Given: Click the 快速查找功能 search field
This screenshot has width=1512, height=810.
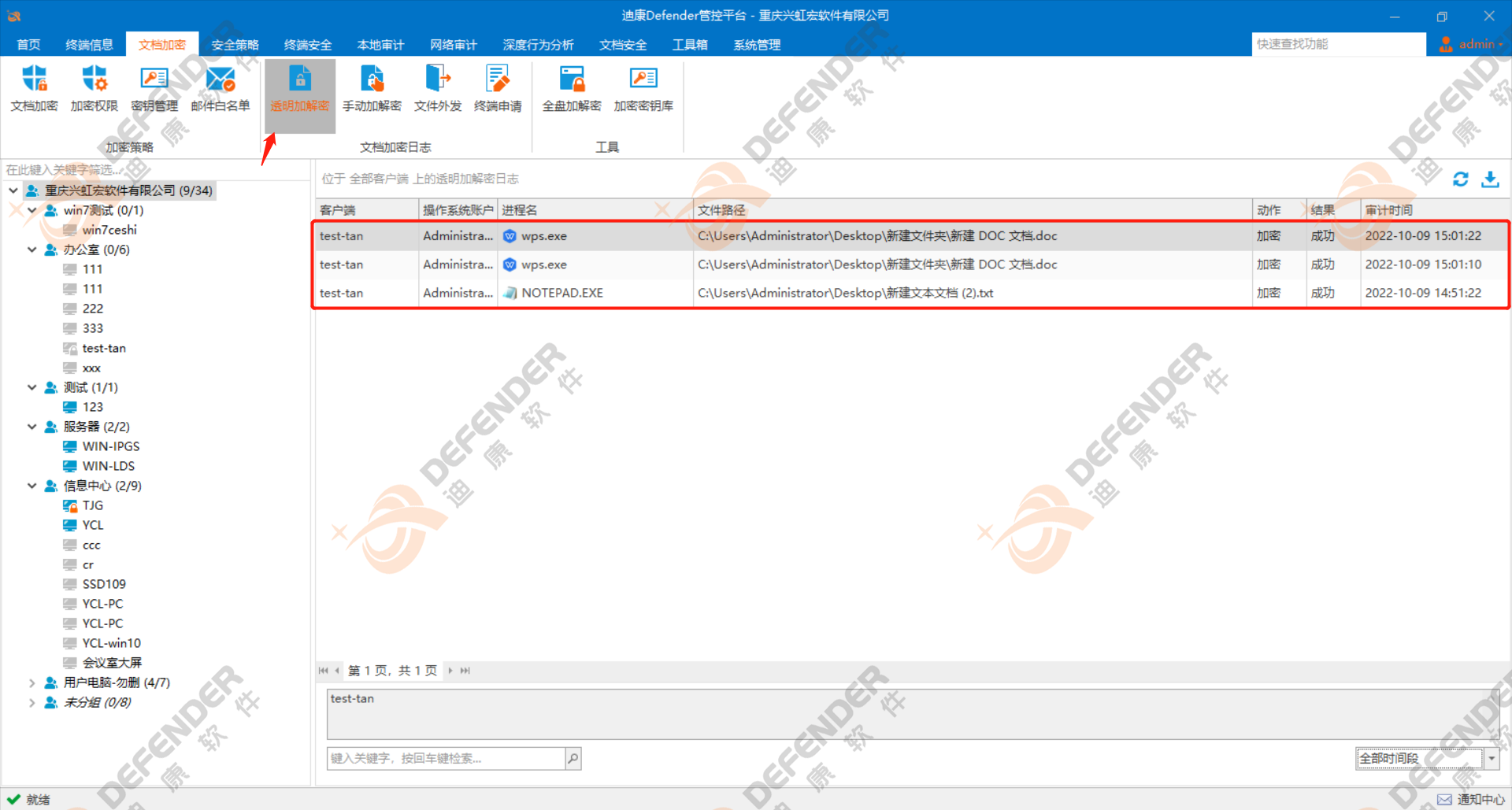Looking at the screenshot, I should click(1338, 44).
